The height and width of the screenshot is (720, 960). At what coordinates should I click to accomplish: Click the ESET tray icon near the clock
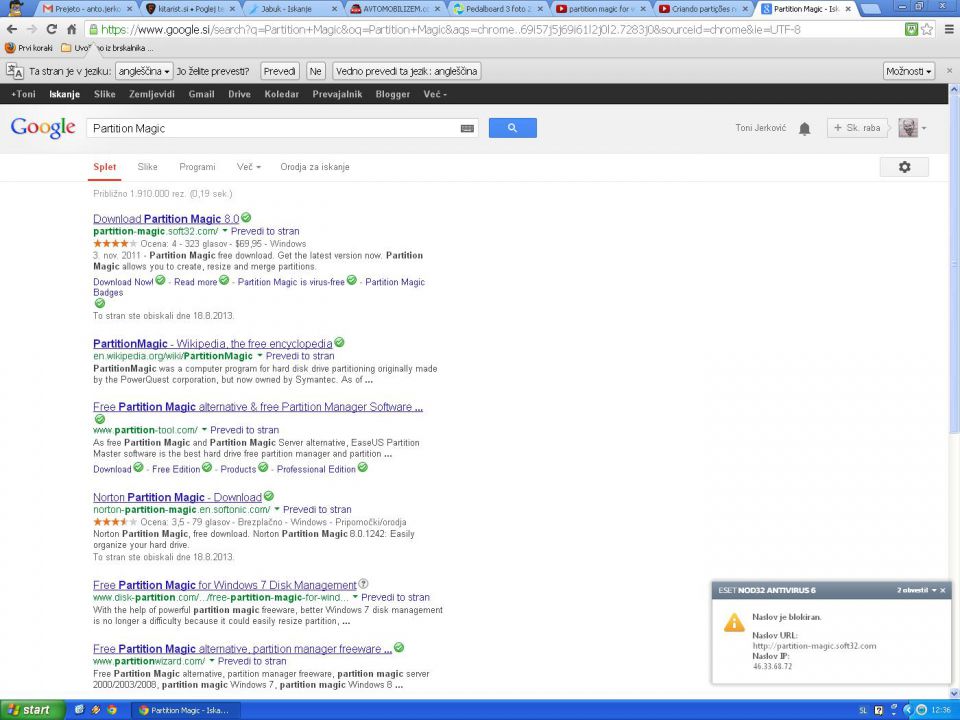(x=921, y=710)
